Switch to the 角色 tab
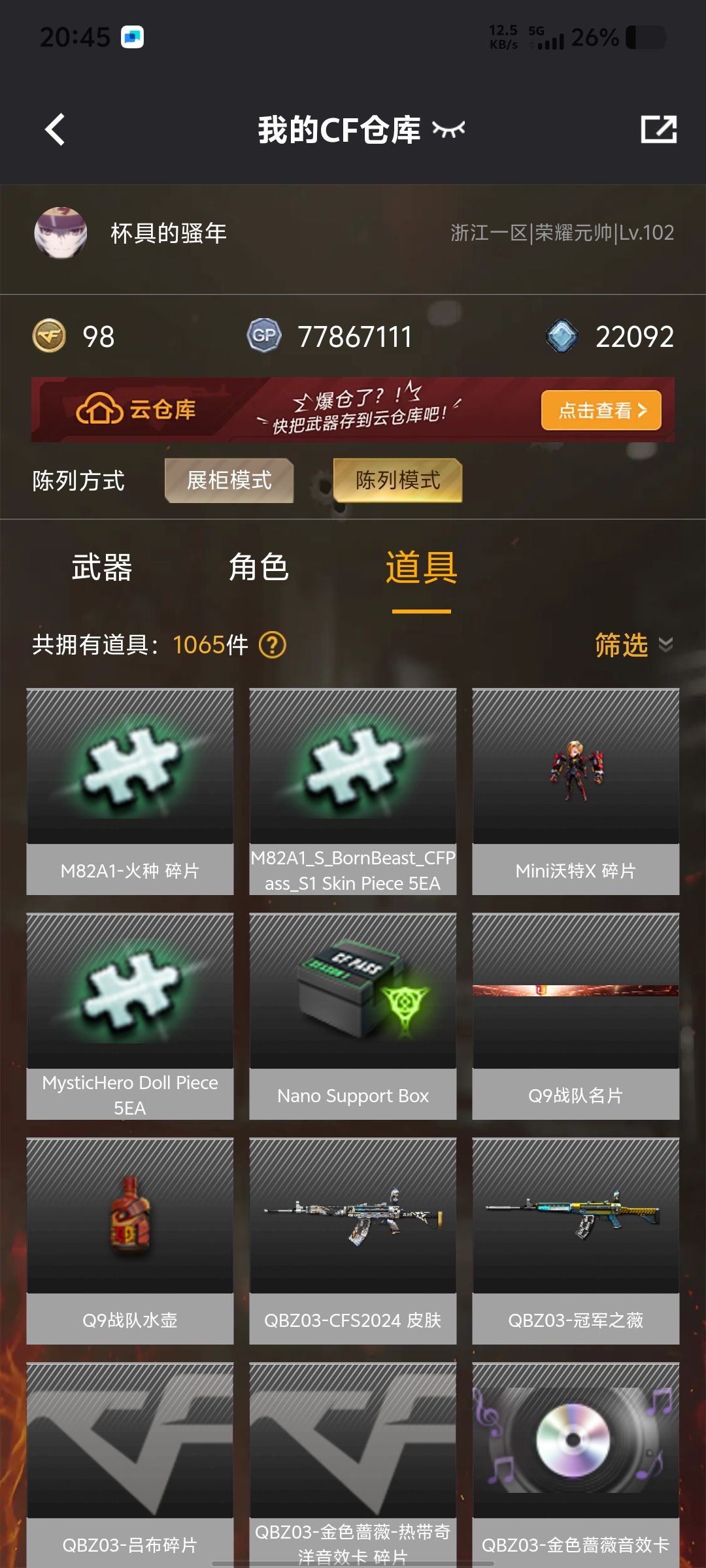The image size is (706, 1568). coord(259,566)
